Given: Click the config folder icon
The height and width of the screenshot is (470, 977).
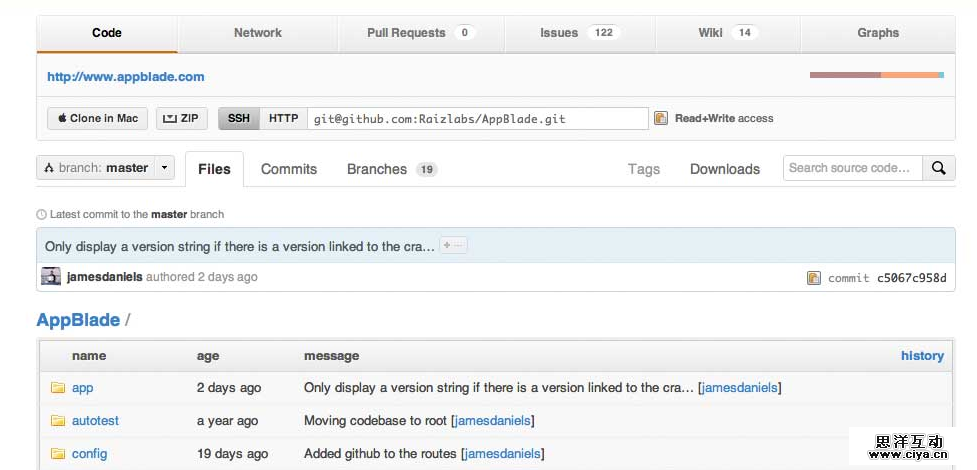Looking at the screenshot, I should (x=57, y=454).
